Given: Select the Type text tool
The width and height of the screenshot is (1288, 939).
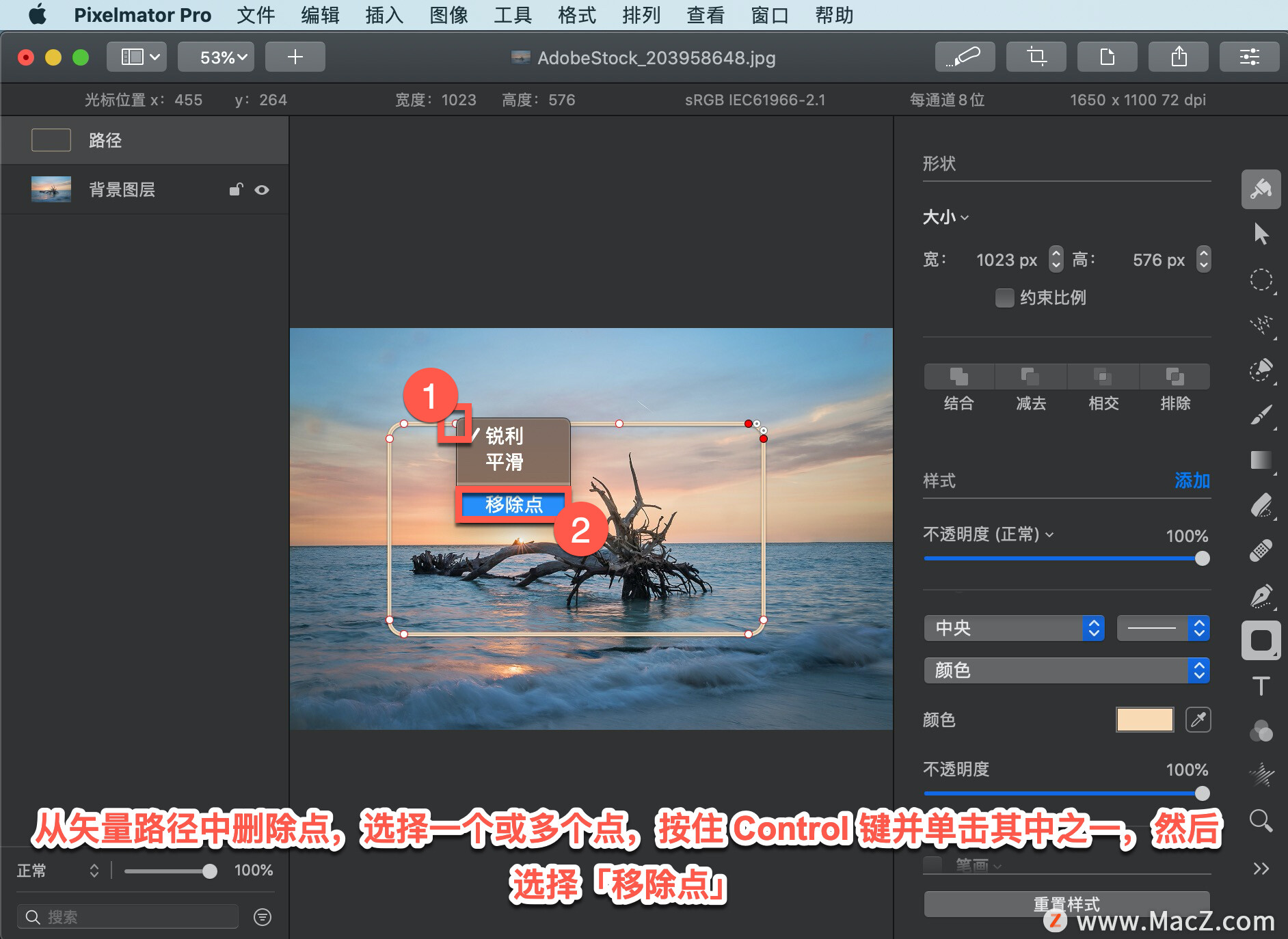Looking at the screenshot, I should click(1261, 685).
